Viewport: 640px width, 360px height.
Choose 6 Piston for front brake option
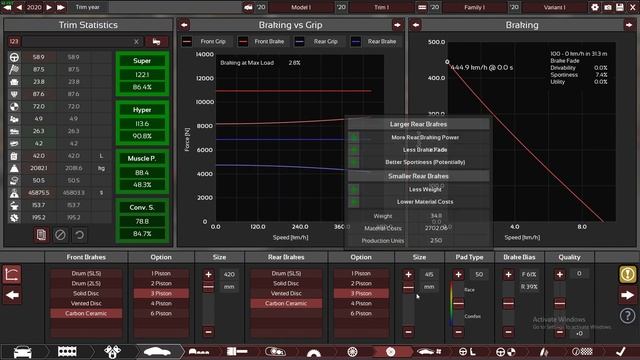[x=161, y=313]
